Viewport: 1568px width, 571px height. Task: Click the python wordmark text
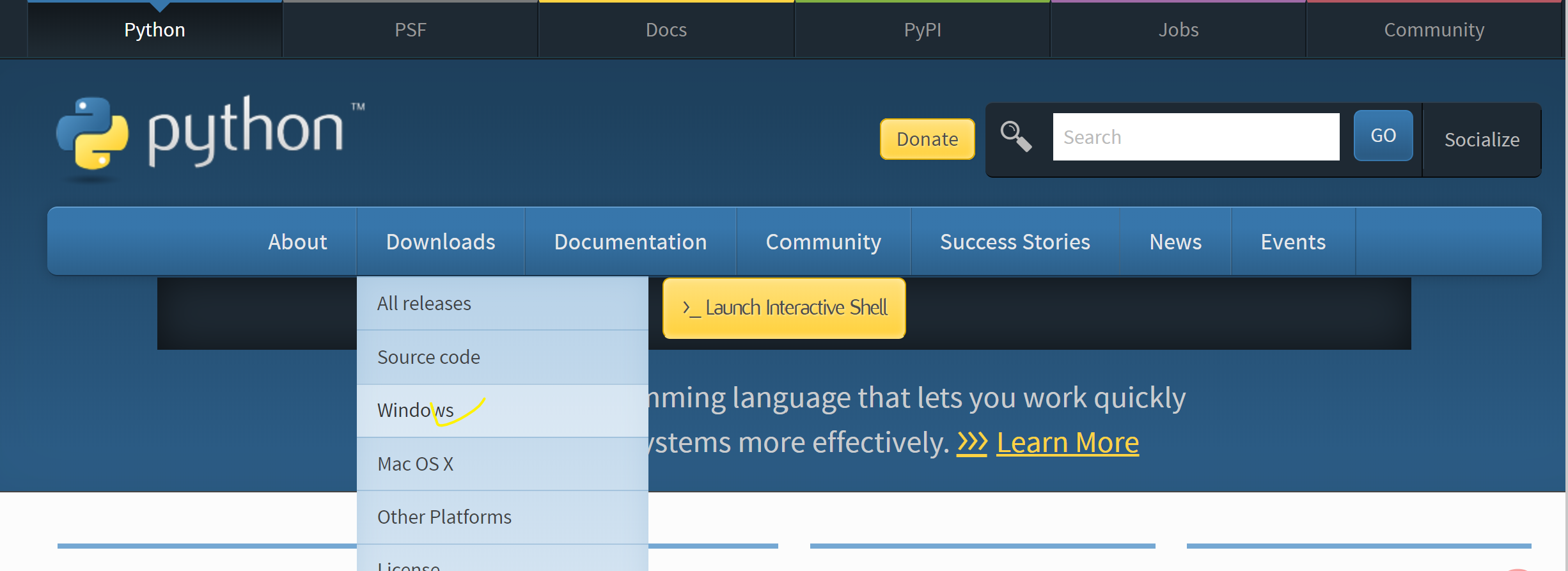coord(246,131)
